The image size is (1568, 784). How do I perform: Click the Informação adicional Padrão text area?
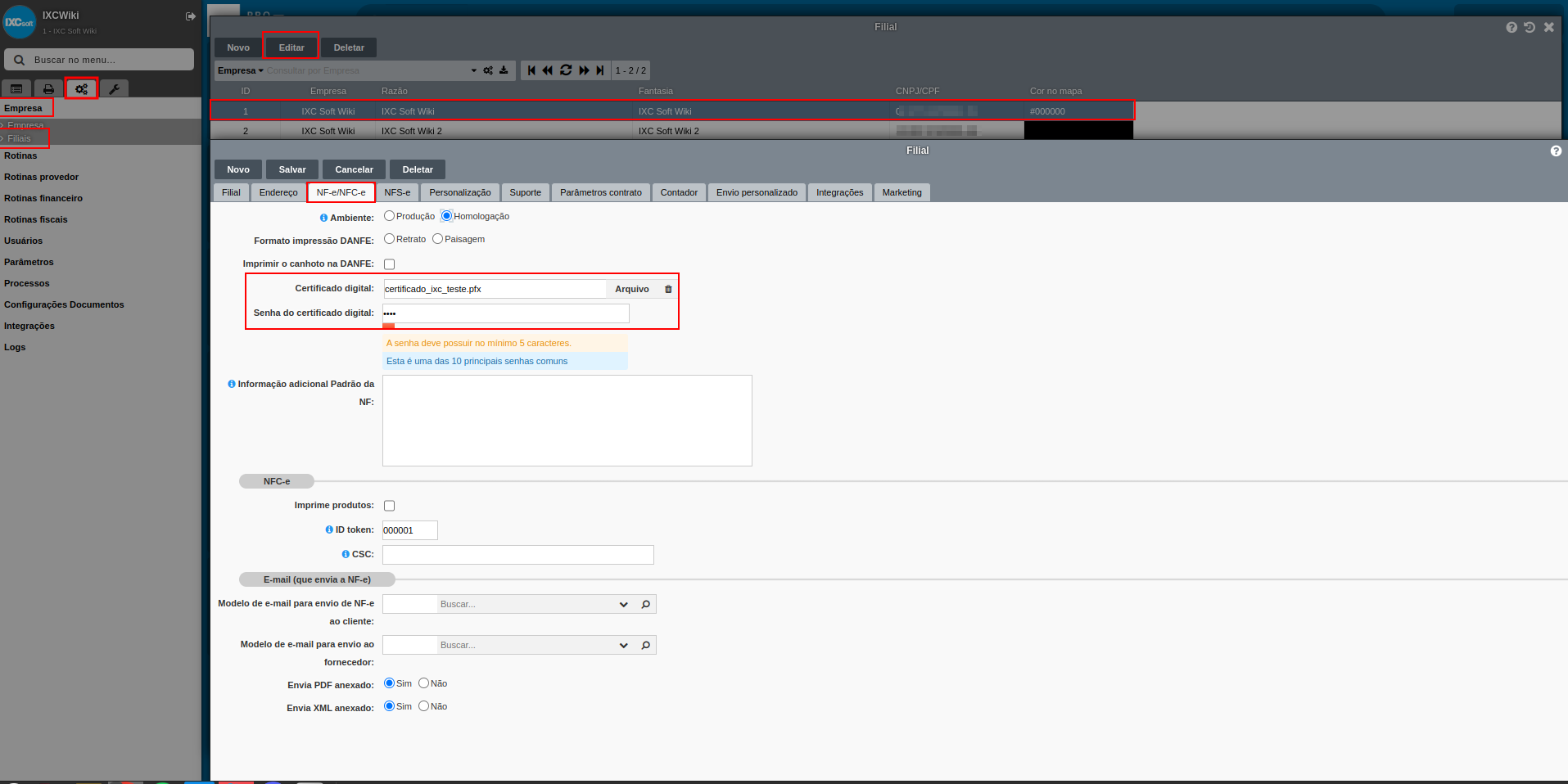(567, 421)
